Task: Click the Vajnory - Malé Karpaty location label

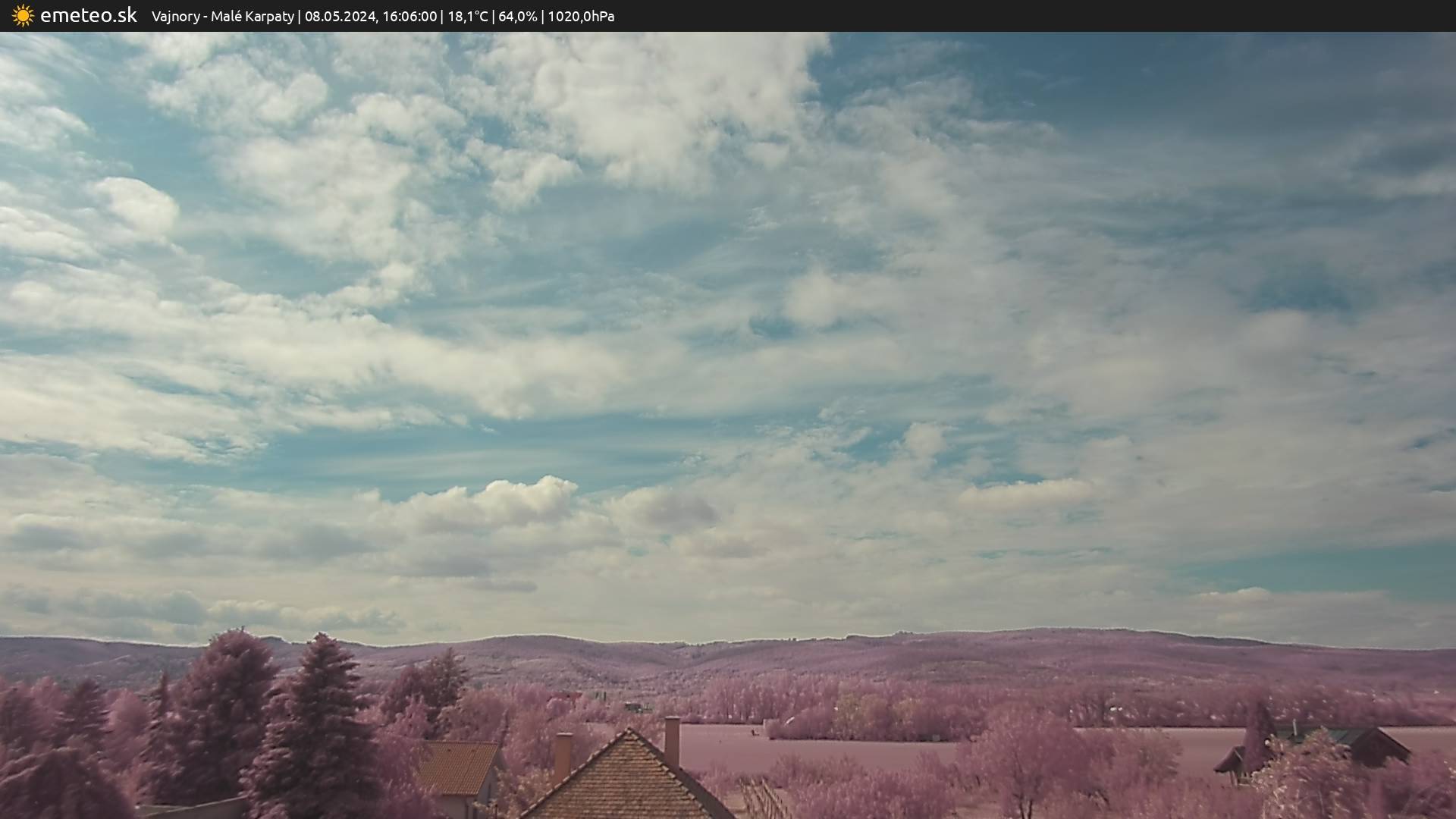Action: click(x=222, y=17)
